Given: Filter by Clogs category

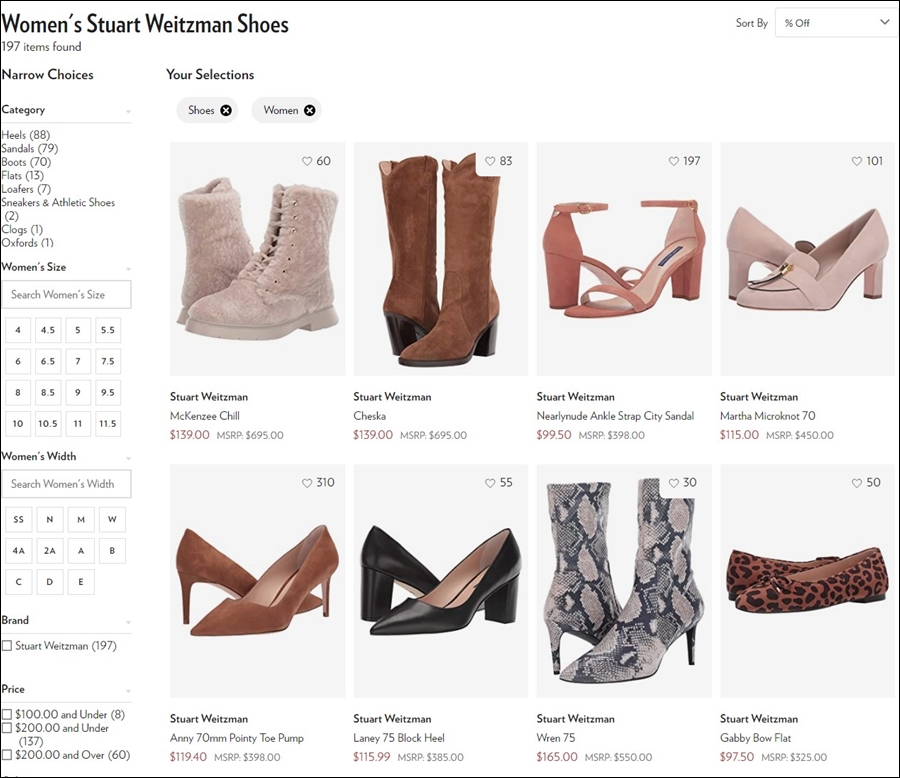Looking at the screenshot, I should click(x=22, y=229).
